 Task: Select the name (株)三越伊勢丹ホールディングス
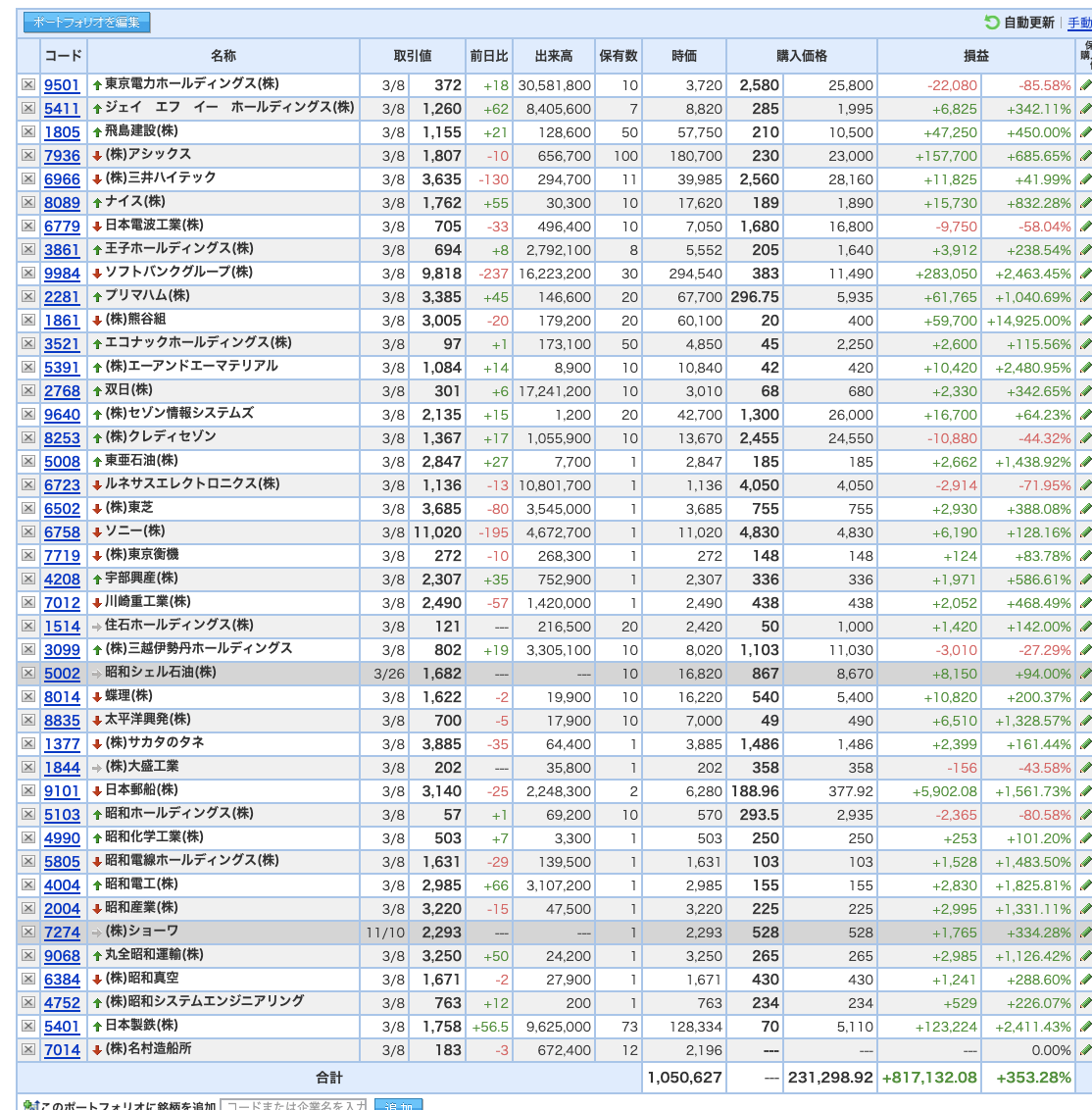point(198,648)
